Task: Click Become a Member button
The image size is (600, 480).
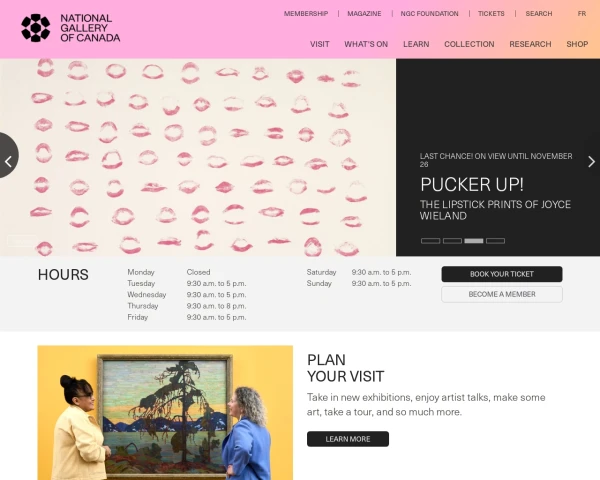Action: pos(502,294)
